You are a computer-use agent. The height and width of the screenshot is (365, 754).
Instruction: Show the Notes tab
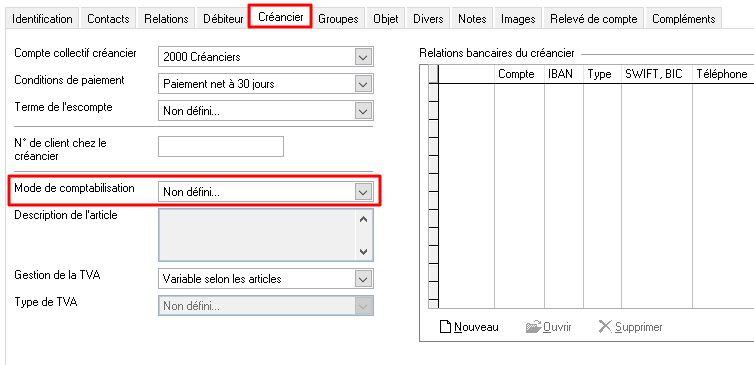472,19
